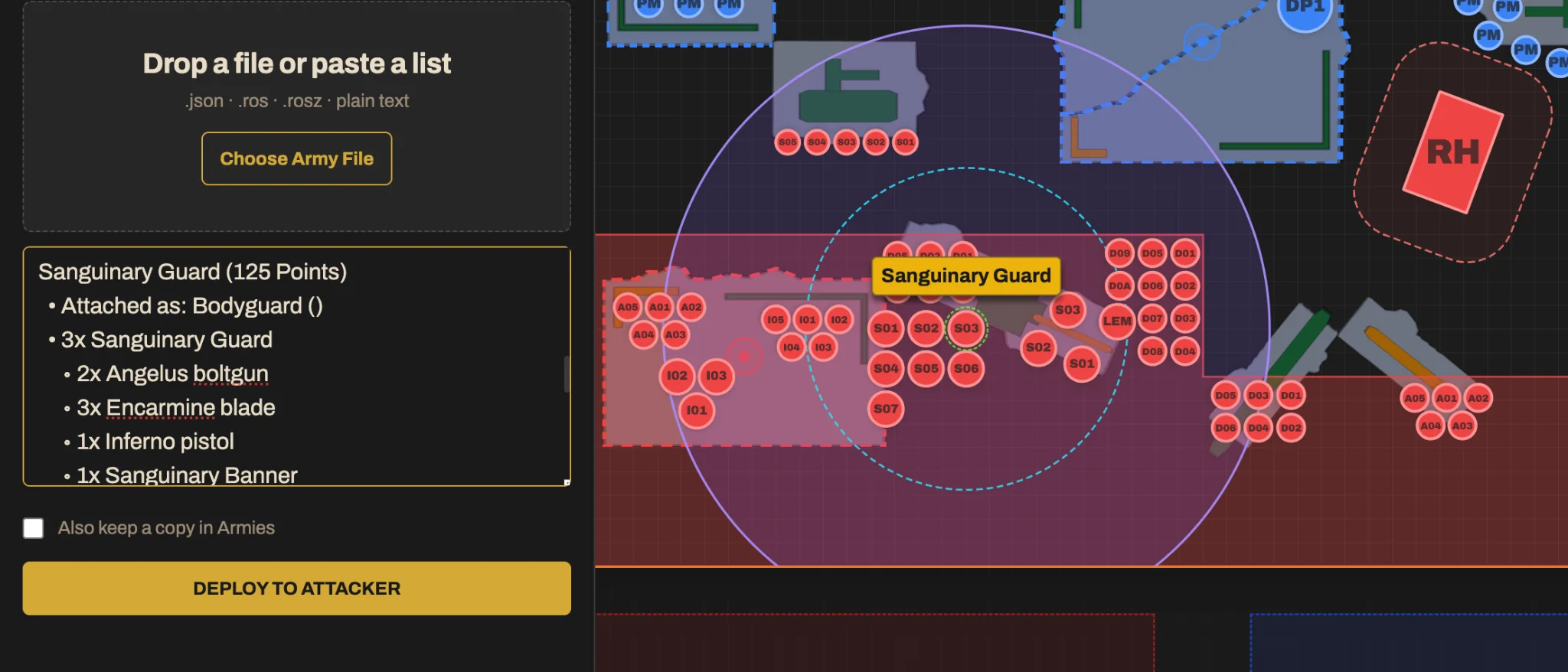
Task: Click the D09 model token
Action: (1119, 253)
